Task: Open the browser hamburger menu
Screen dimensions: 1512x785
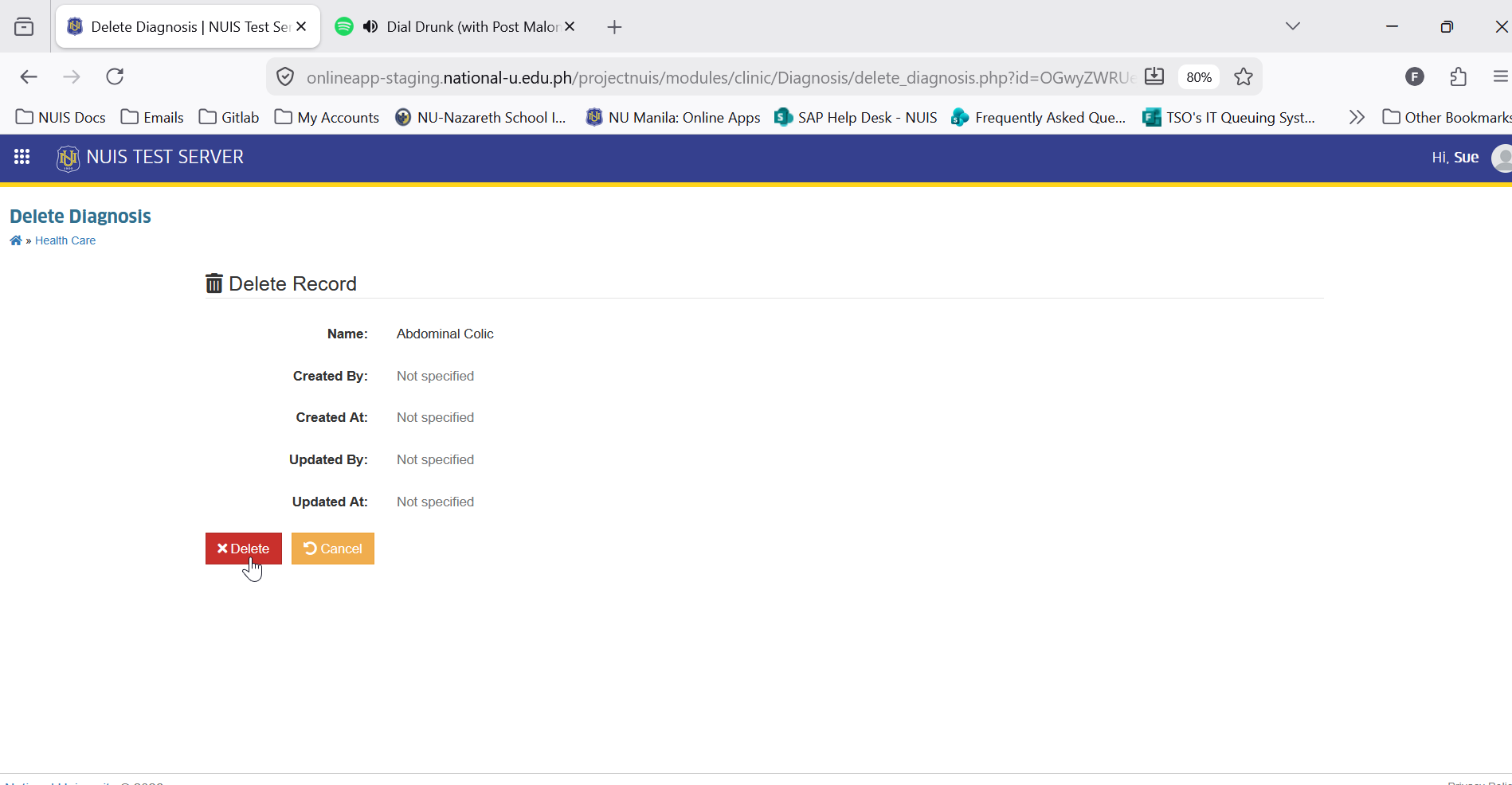Action: point(1501,76)
